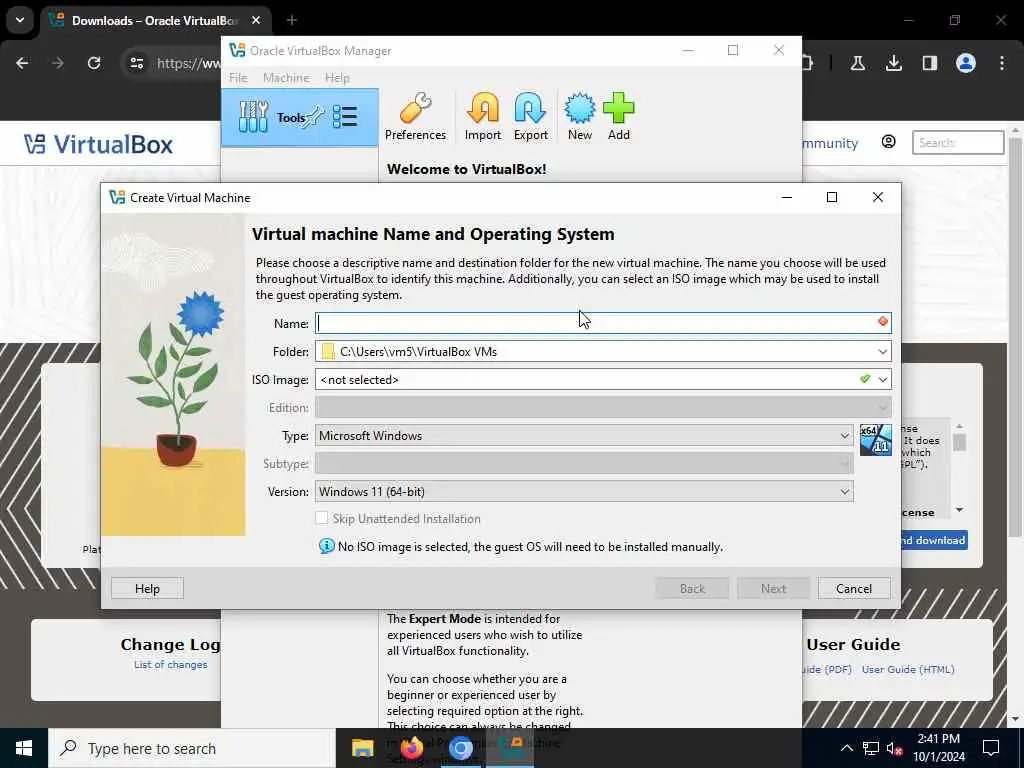This screenshot has width=1024, height=768.
Task: Click the Windows taskbar search box
Action: pos(193,748)
